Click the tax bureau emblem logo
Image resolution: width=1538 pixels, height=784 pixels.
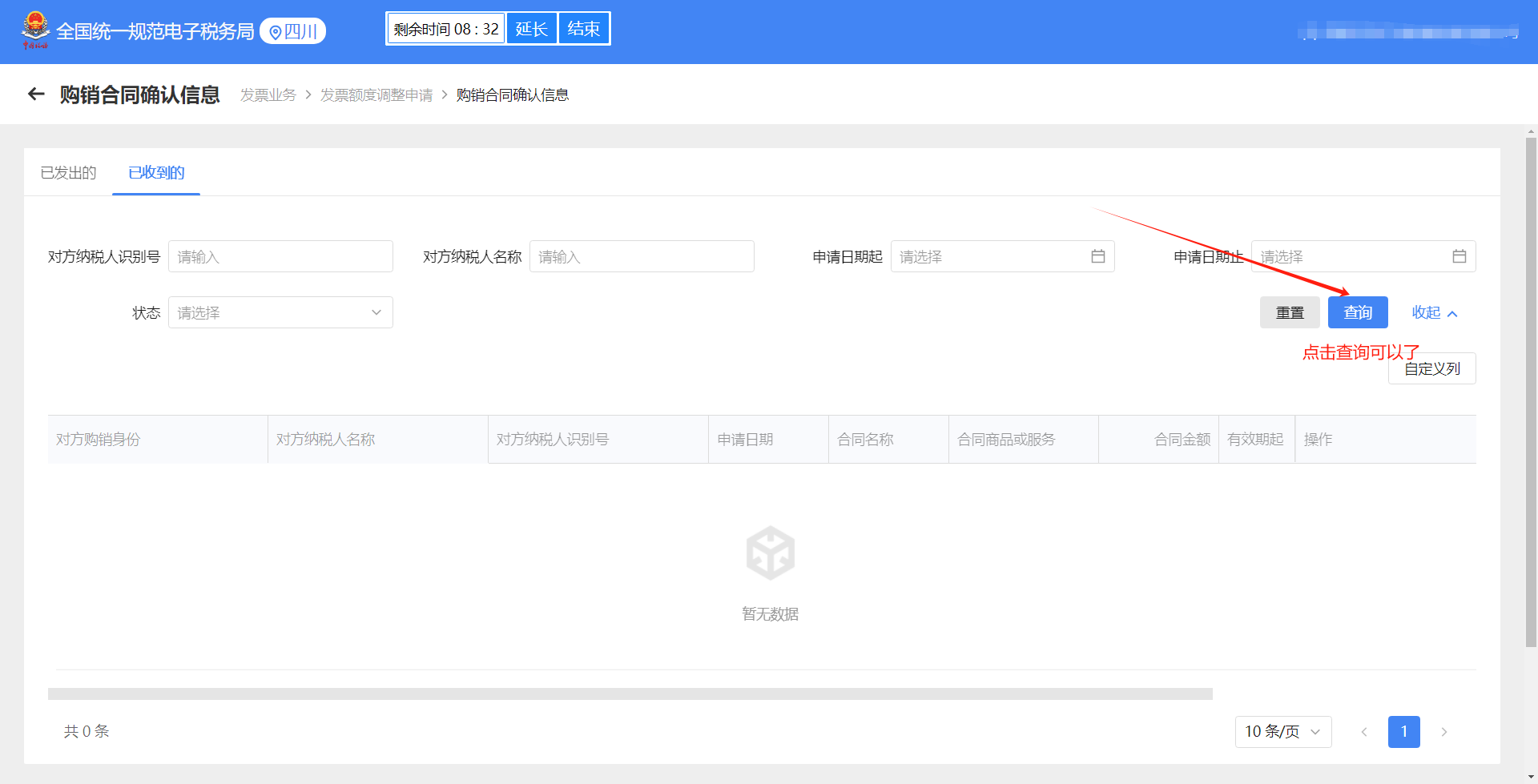pos(35,30)
